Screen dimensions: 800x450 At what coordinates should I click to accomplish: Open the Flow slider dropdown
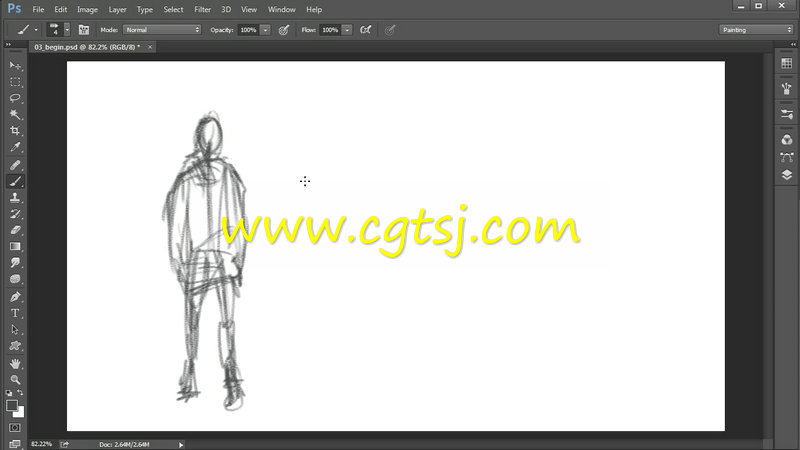pyautogui.click(x=347, y=30)
